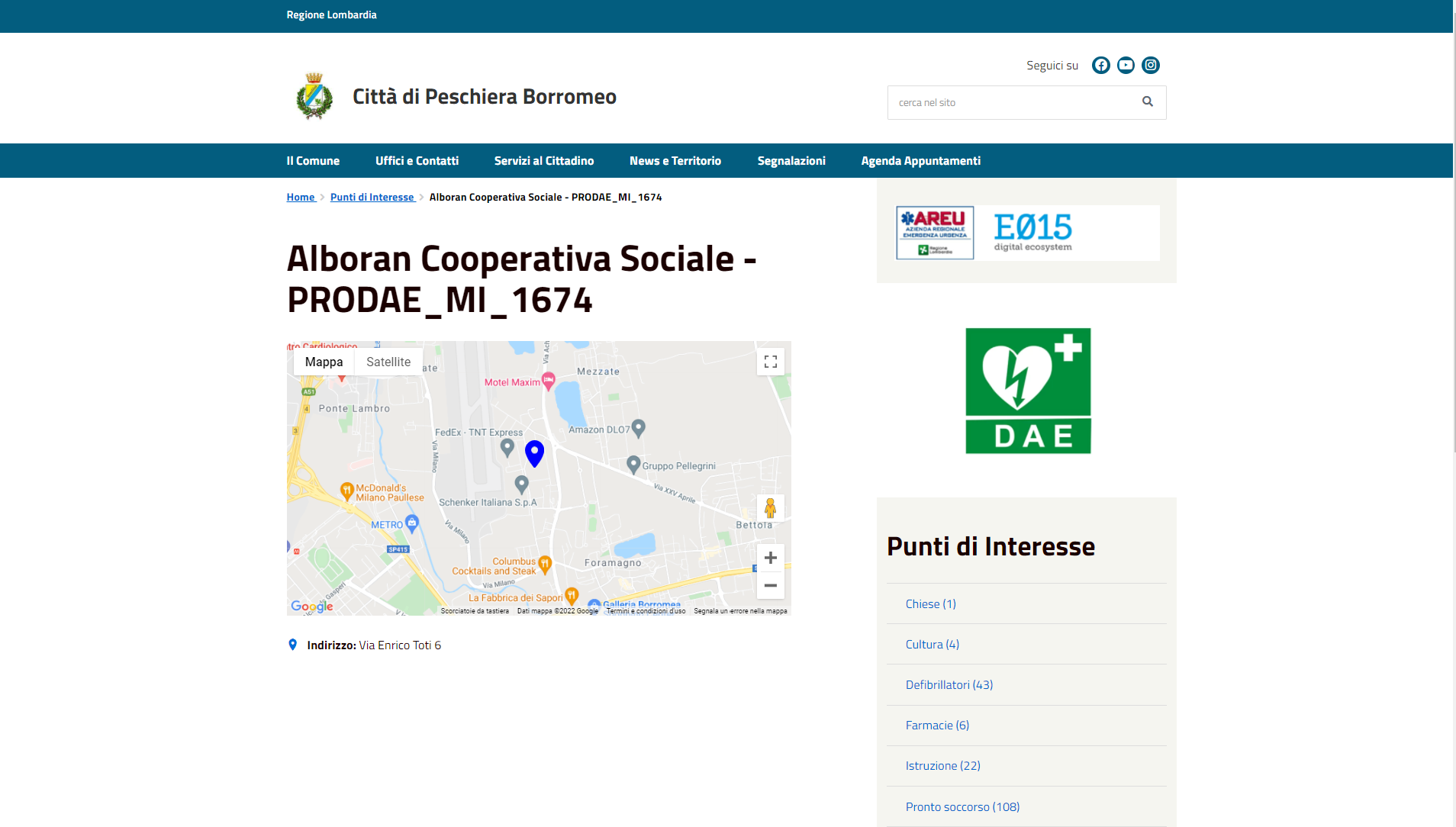Open the Servizi al Cittadino menu
This screenshot has height=827, width=1456.
tap(543, 161)
